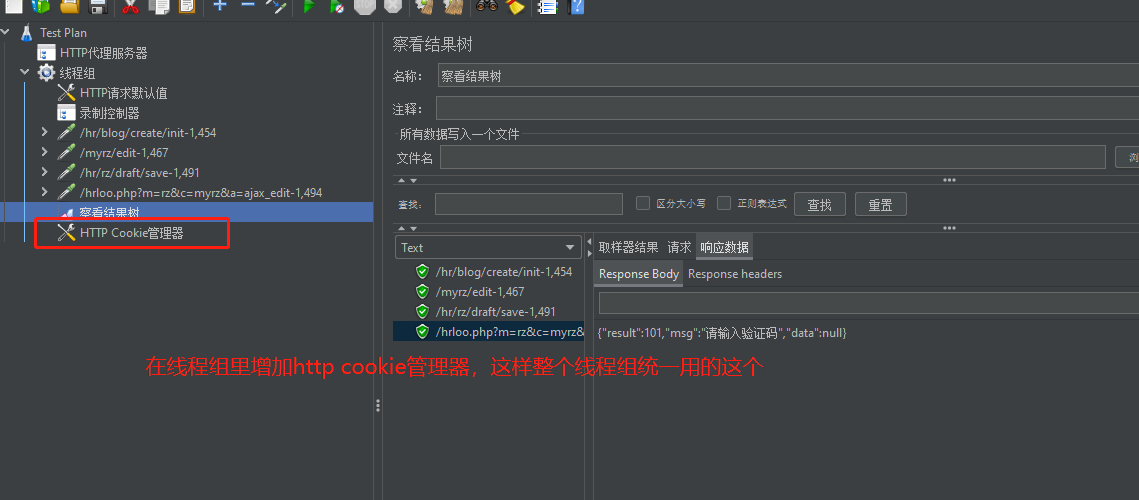Enable 正则表达式 regex checkbox
The width and height of the screenshot is (1139, 500).
pos(723,203)
